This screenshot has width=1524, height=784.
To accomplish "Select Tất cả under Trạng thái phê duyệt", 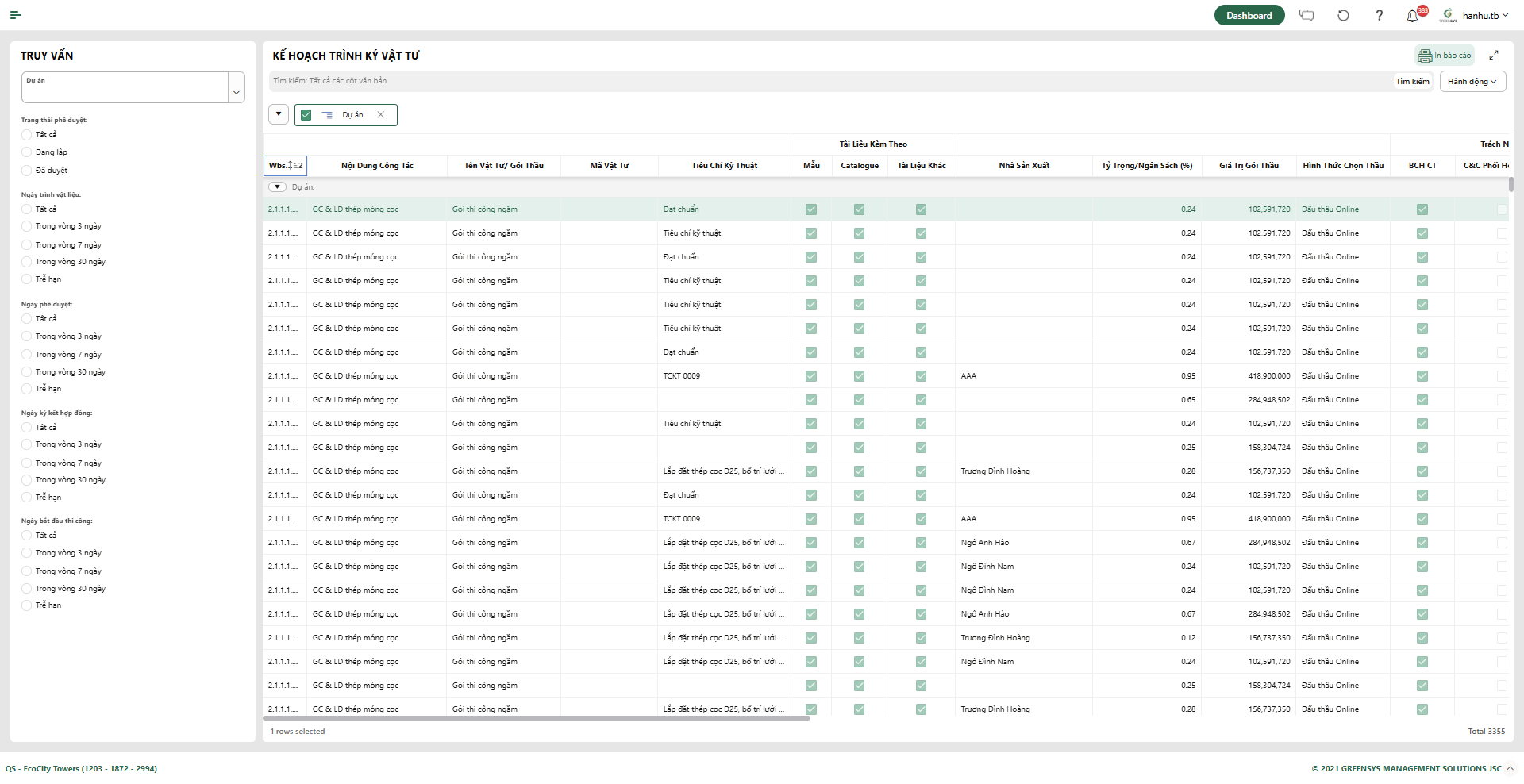I will 27,135.
